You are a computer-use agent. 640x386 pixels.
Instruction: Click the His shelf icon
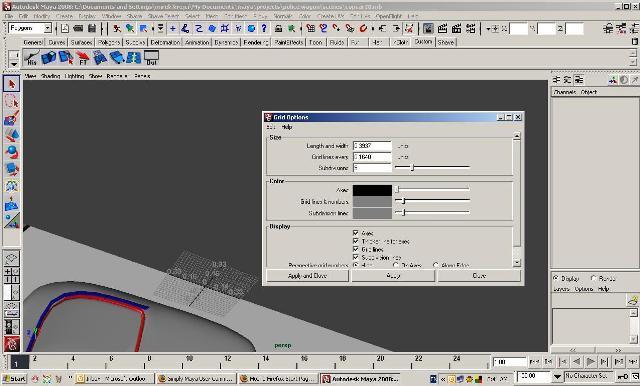tap(31, 58)
